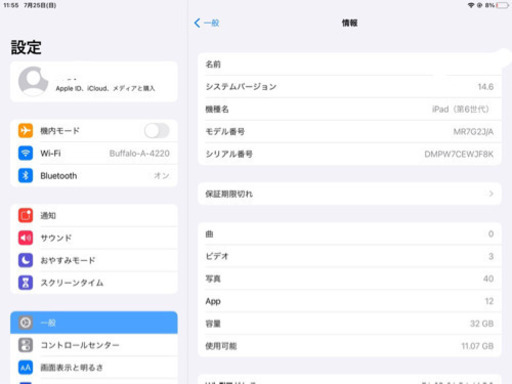Image resolution: width=512 pixels, height=384 pixels.
Task: Open おやすみモード in the sidebar
Action: pos(68,260)
